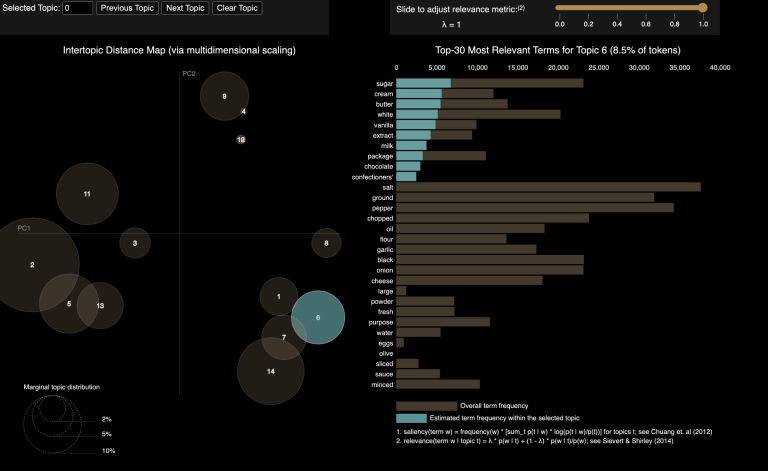Select topic 3 circle

point(135,243)
